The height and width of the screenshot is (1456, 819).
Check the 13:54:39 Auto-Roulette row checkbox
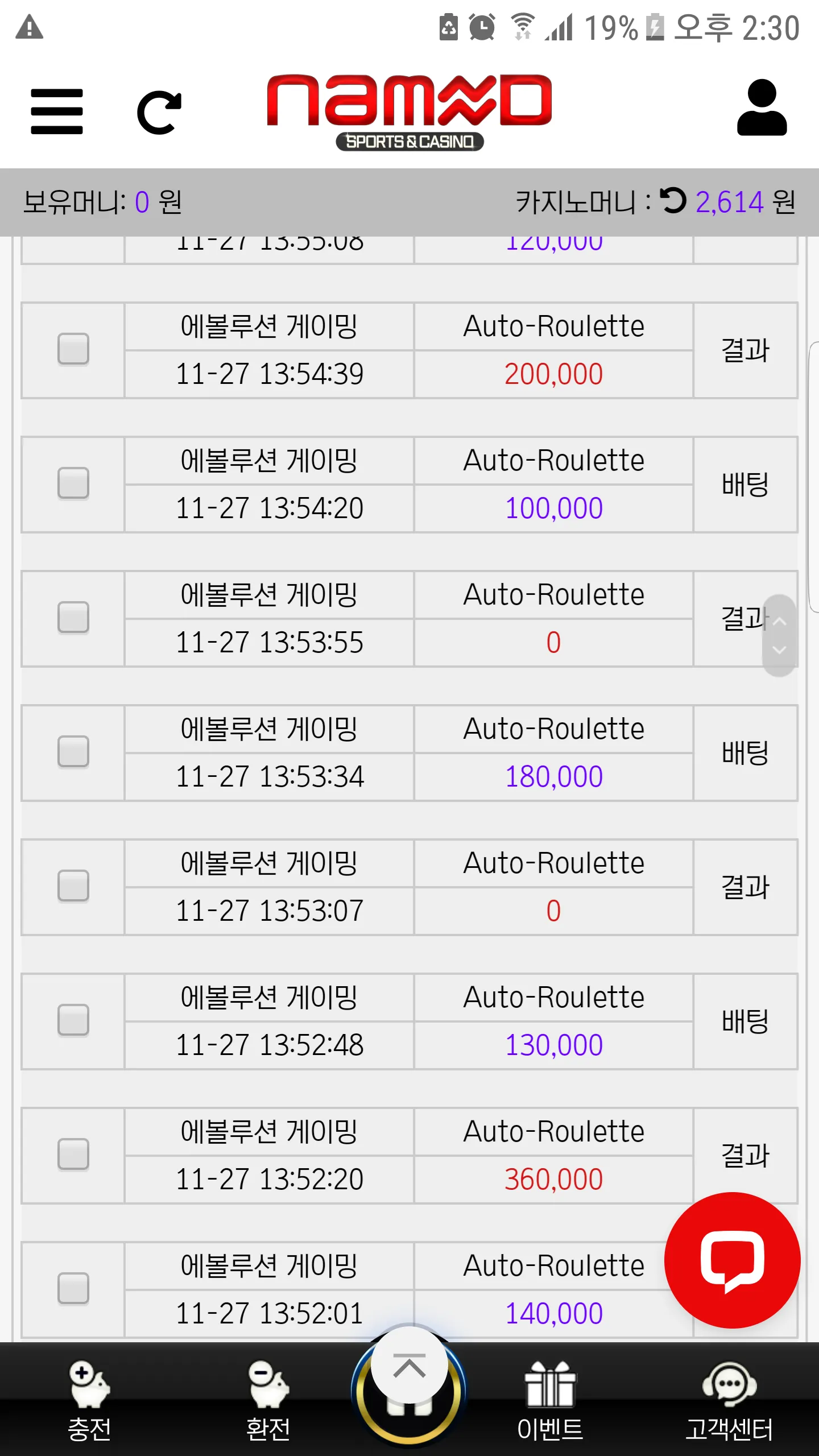[x=73, y=349]
